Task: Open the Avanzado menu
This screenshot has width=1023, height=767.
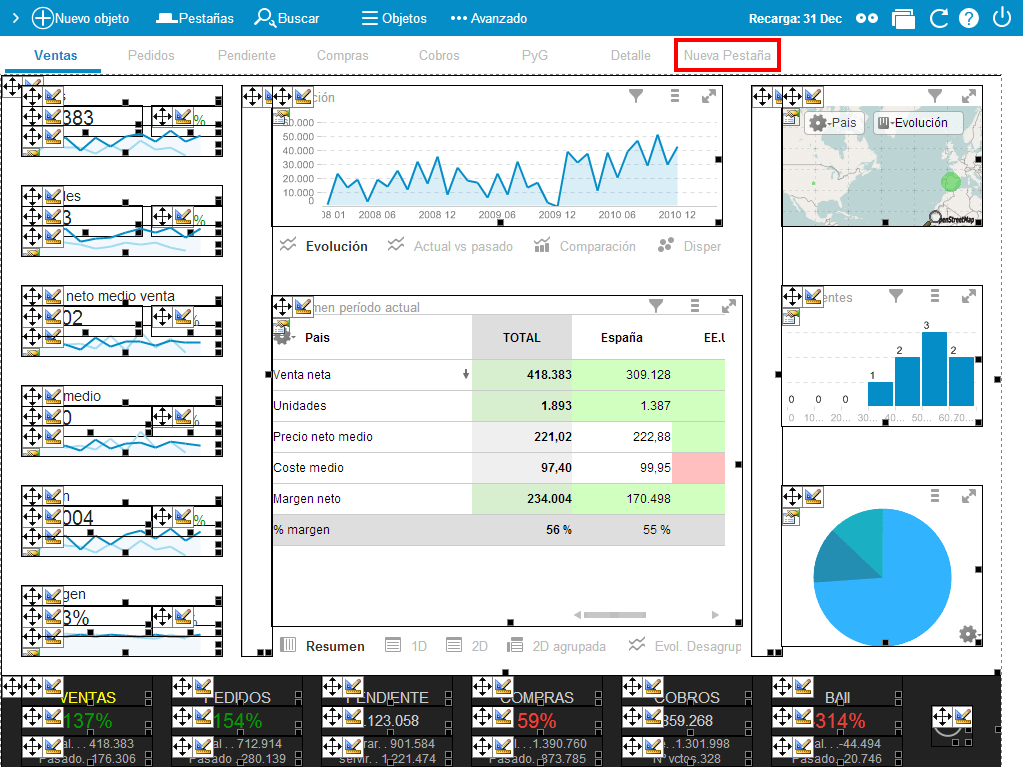Action: (x=488, y=18)
